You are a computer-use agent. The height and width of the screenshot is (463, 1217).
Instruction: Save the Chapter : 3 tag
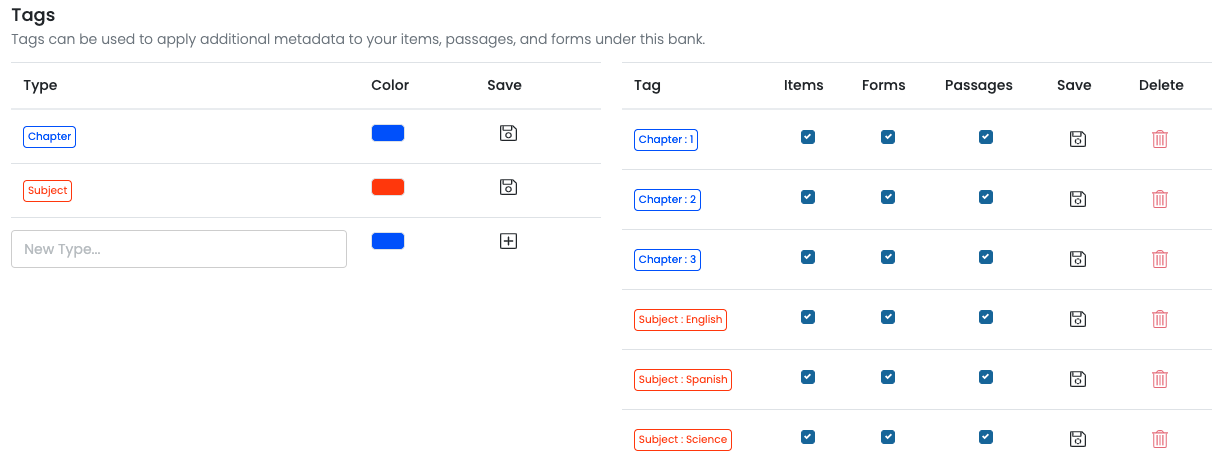tap(1077, 259)
